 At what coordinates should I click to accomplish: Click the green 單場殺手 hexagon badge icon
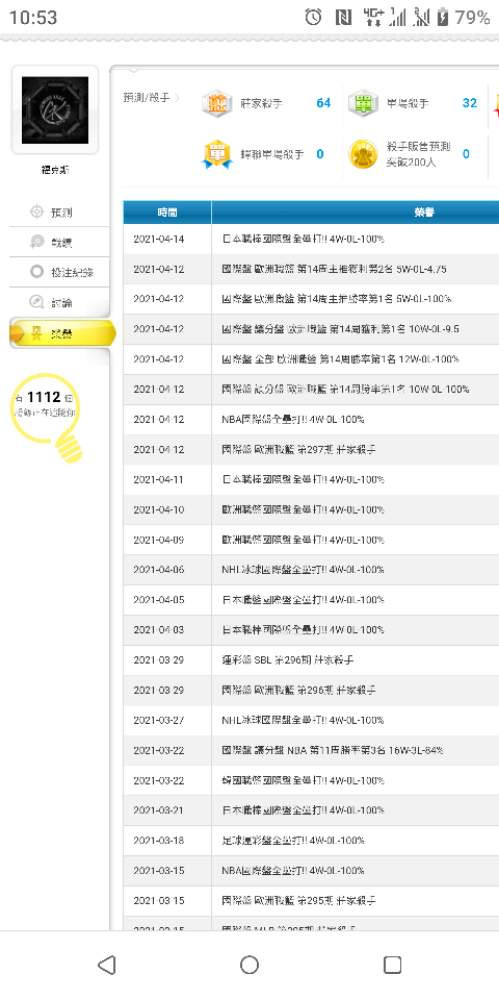click(363, 103)
